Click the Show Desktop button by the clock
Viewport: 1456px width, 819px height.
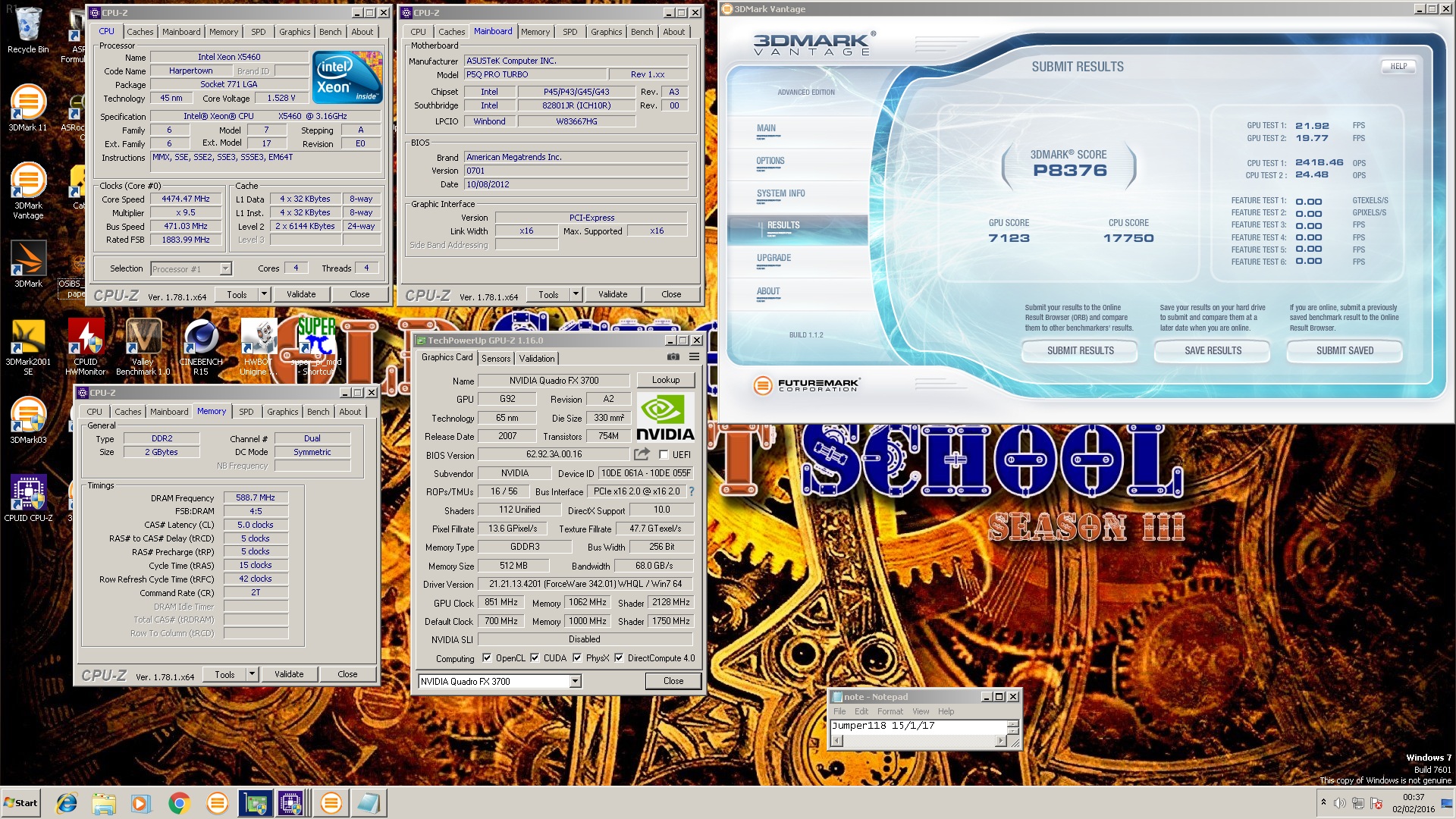(x=1447, y=803)
